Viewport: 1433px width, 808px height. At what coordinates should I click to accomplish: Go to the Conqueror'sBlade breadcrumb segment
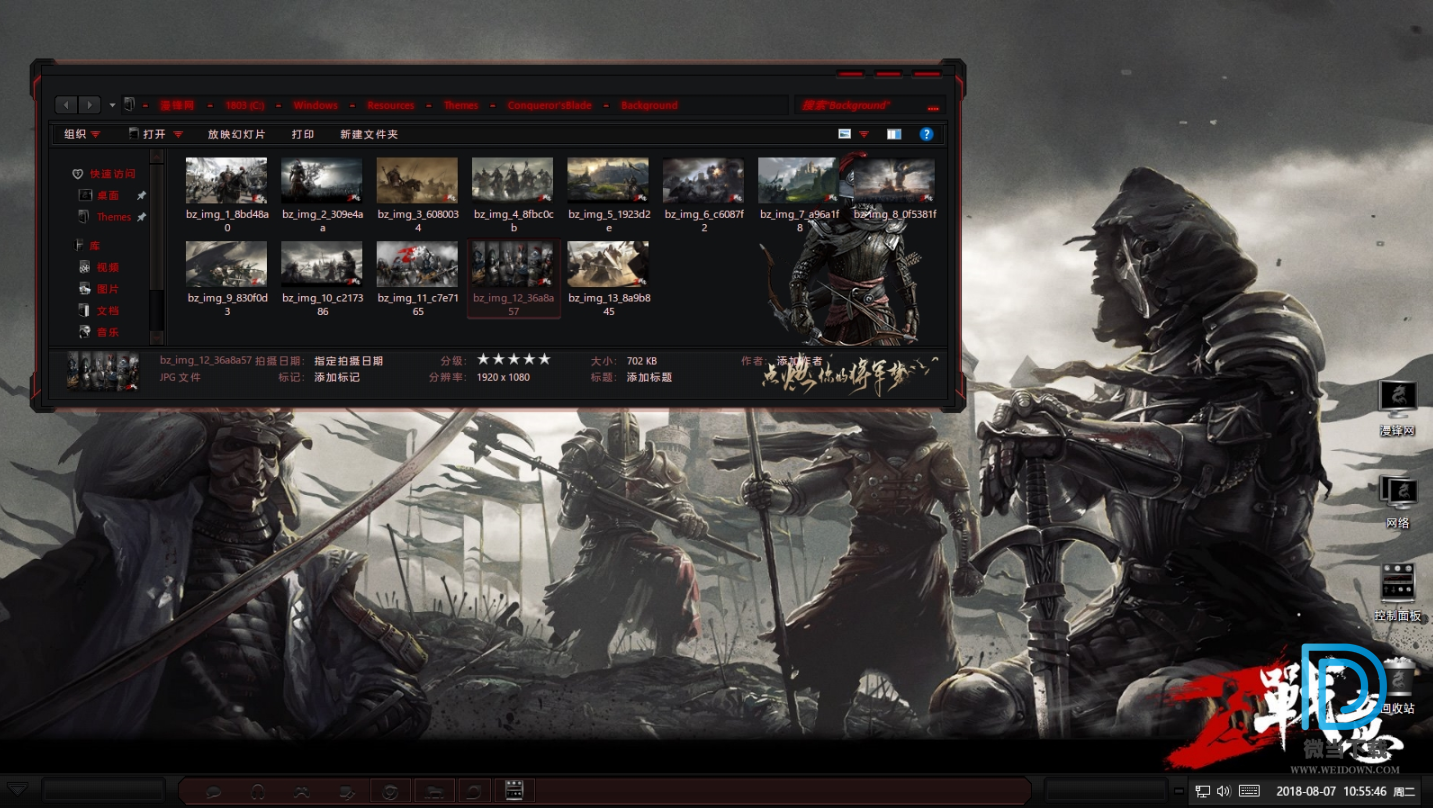point(549,105)
